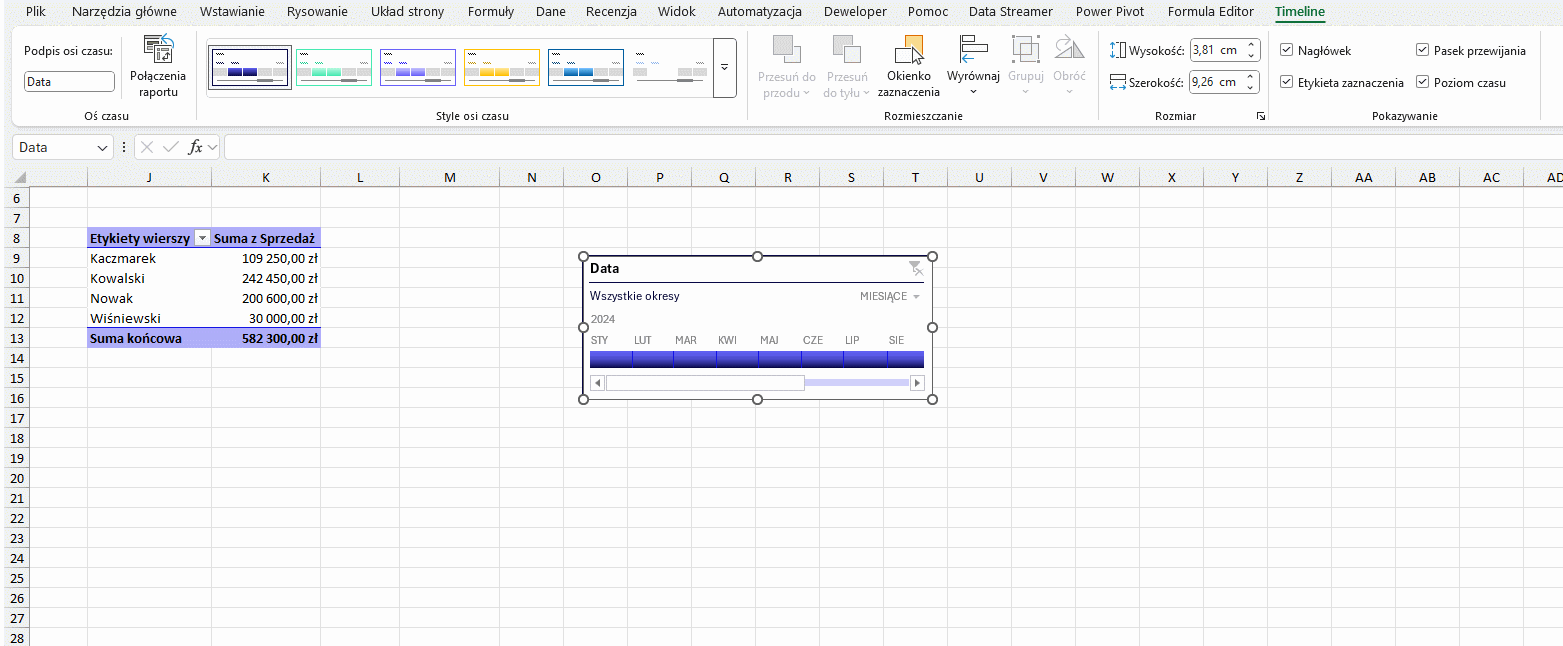Select the yellow timeline style
Viewport: 1563px width, 646px height.
502,67
